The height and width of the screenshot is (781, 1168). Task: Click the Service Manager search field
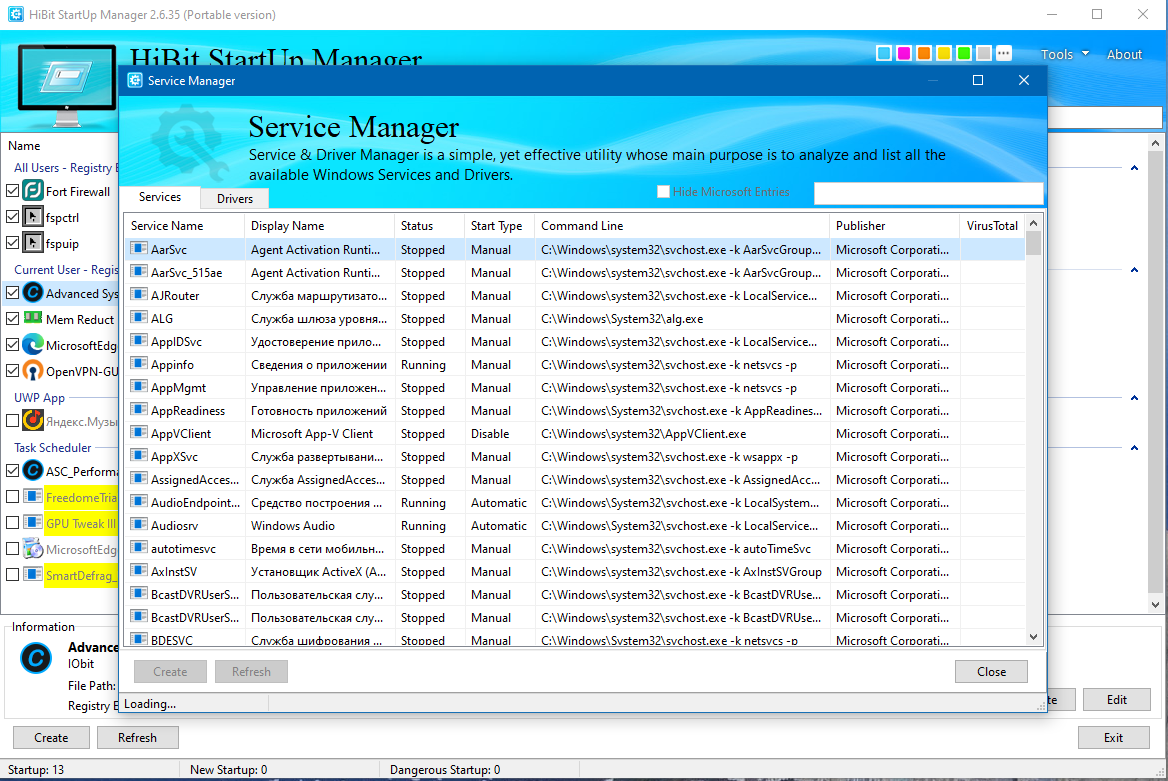[x=928, y=193]
